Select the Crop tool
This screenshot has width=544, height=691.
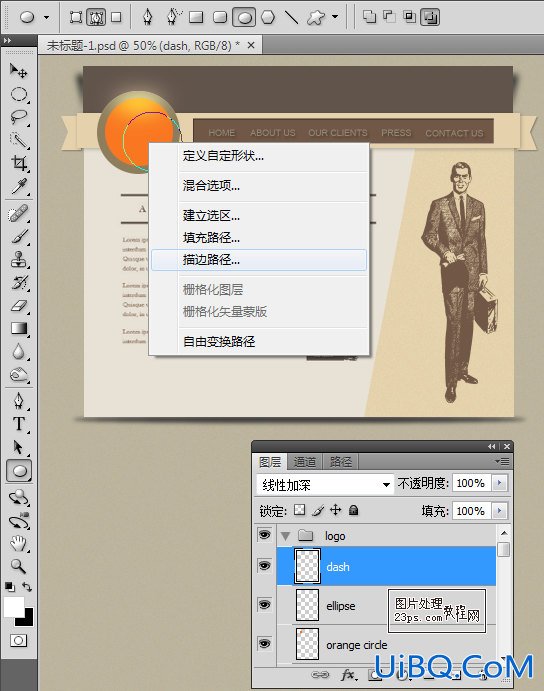(19, 163)
